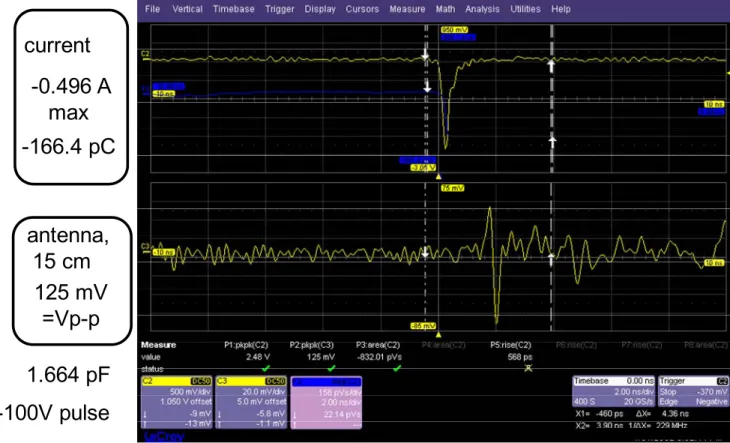
Task: Open the Analysis menu
Action: tap(482, 9)
